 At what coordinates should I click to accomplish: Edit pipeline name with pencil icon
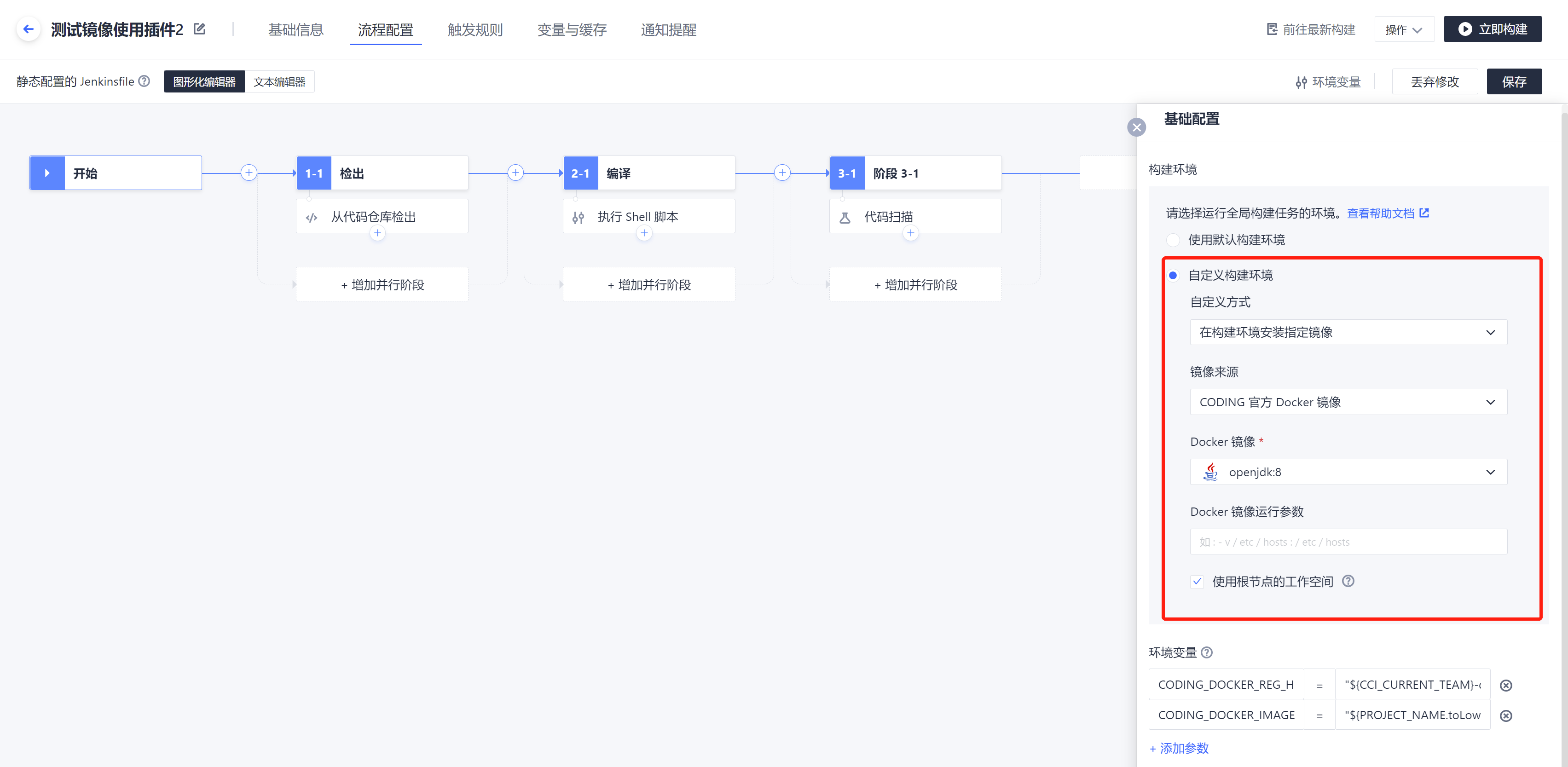(x=199, y=29)
